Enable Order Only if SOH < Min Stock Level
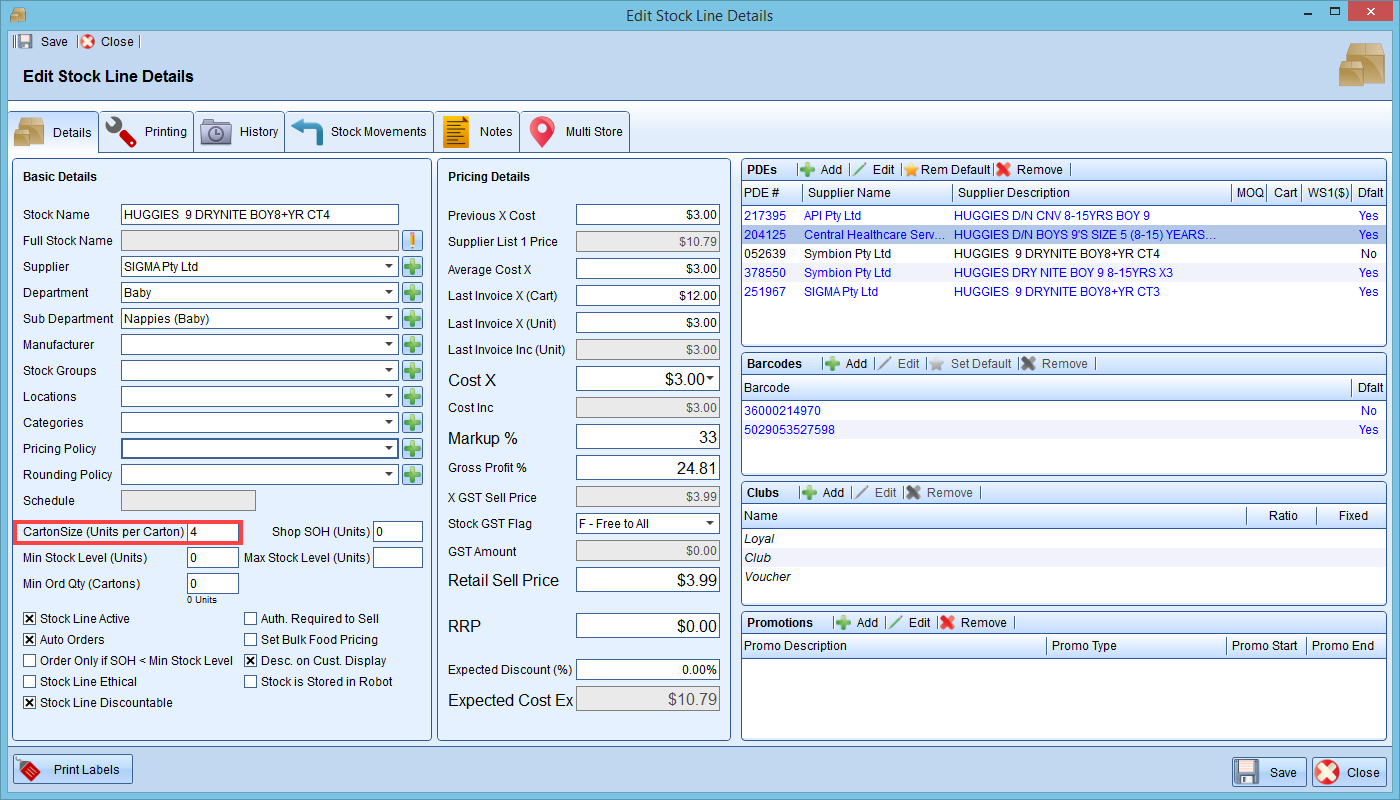This screenshot has width=1400, height=800. (30, 661)
